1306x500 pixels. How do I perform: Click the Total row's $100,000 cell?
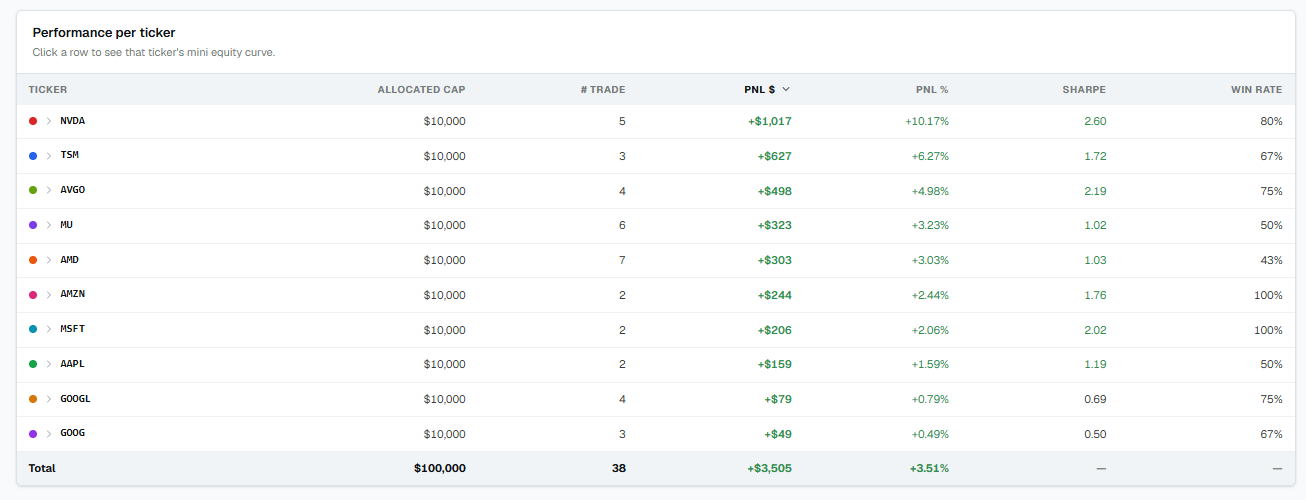(x=439, y=468)
